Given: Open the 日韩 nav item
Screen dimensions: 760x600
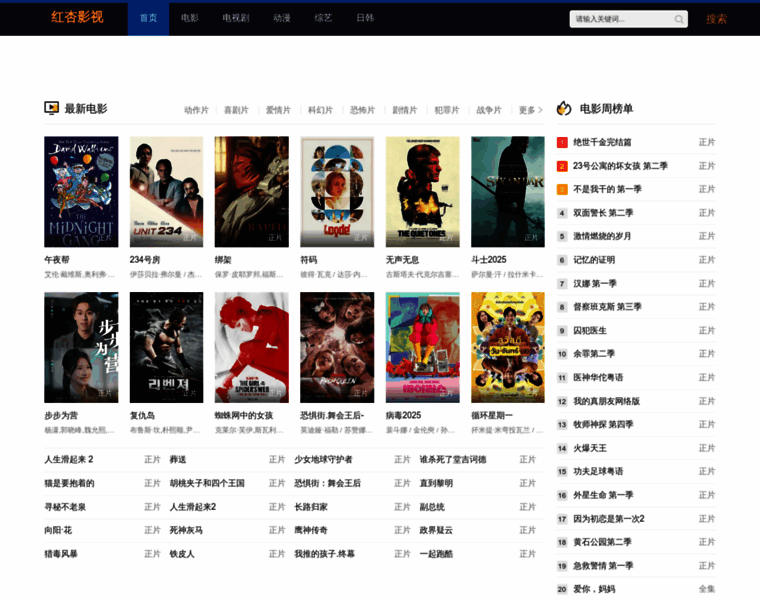Looking at the screenshot, I should tap(365, 18).
